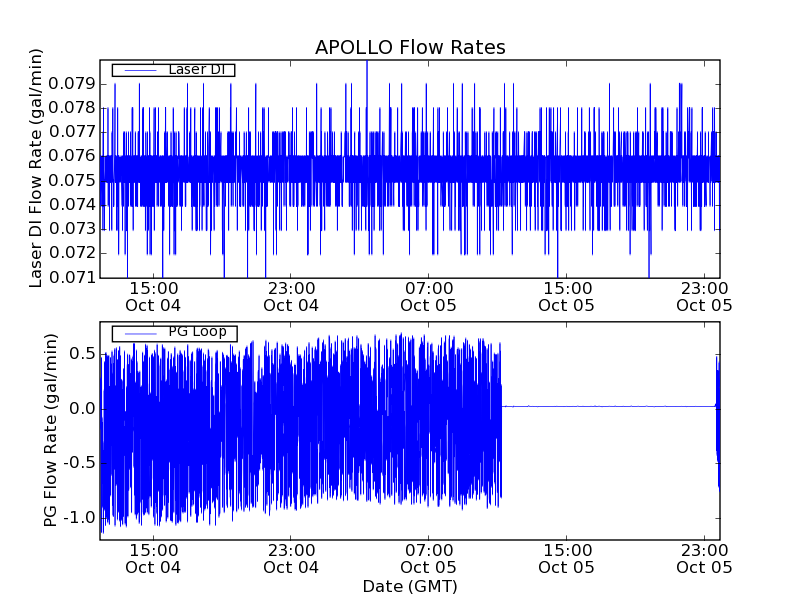Click "23:00 Oct 04" under the Laser DI plot
The height and width of the screenshot is (600, 800).
click(x=291, y=297)
